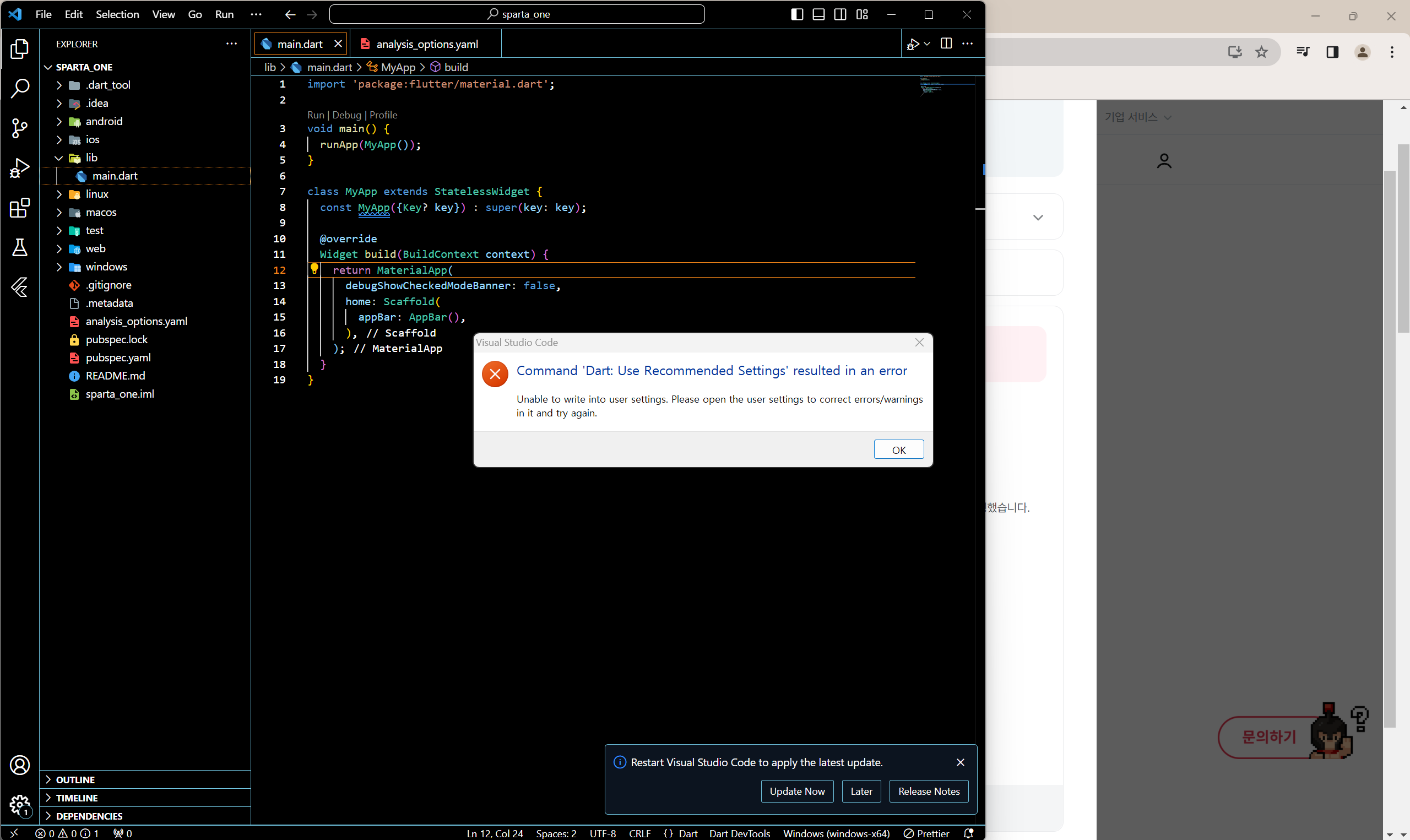Image resolution: width=1410 pixels, height=840 pixels.
Task: Click the Debug CodeLens above main()
Action: click(x=346, y=115)
